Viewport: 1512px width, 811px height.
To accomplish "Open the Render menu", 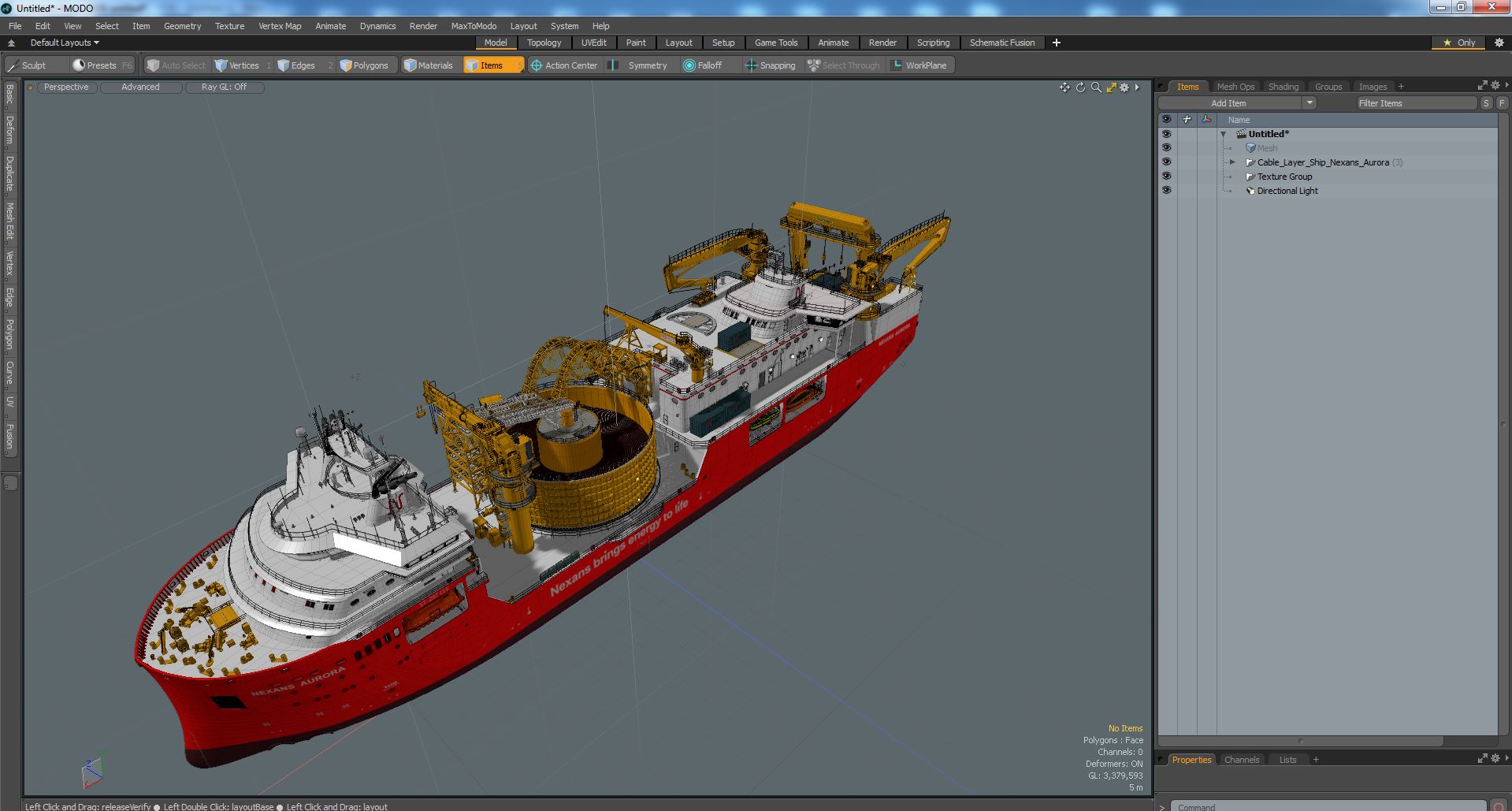I will click(423, 26).
